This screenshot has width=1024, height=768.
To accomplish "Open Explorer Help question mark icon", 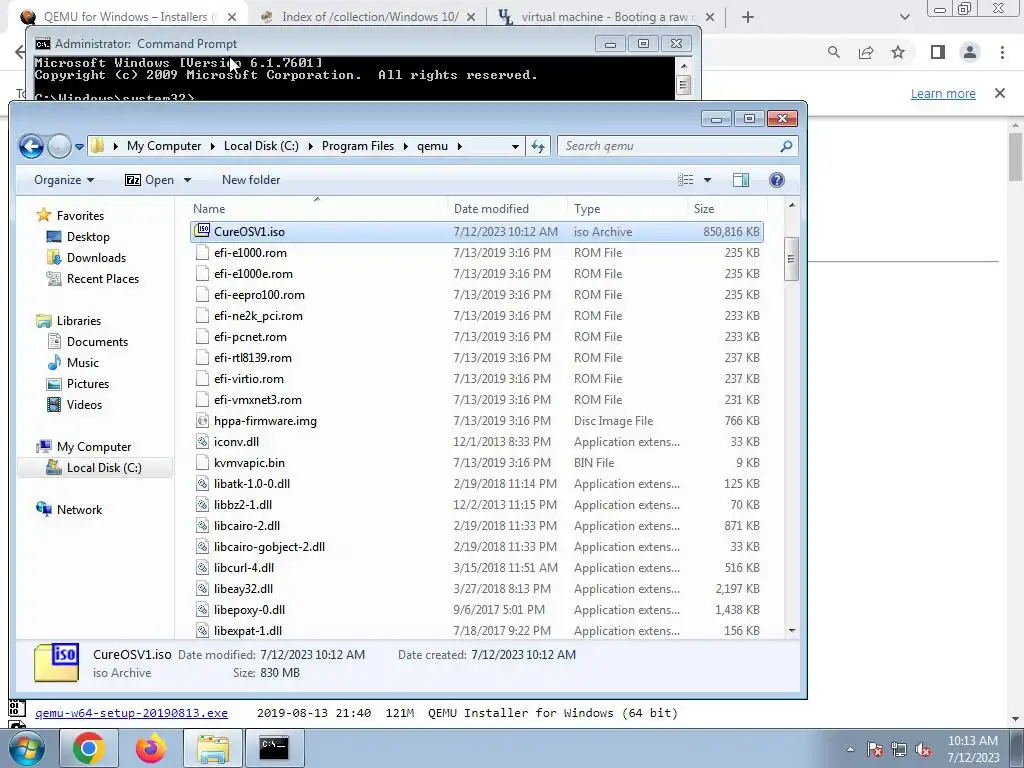I will [x=776, y=180].
